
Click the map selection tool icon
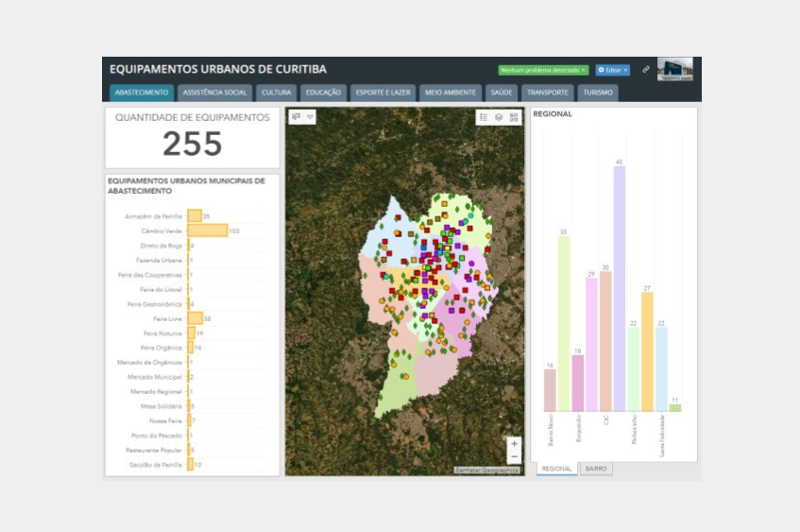click(x=296, y=117)
